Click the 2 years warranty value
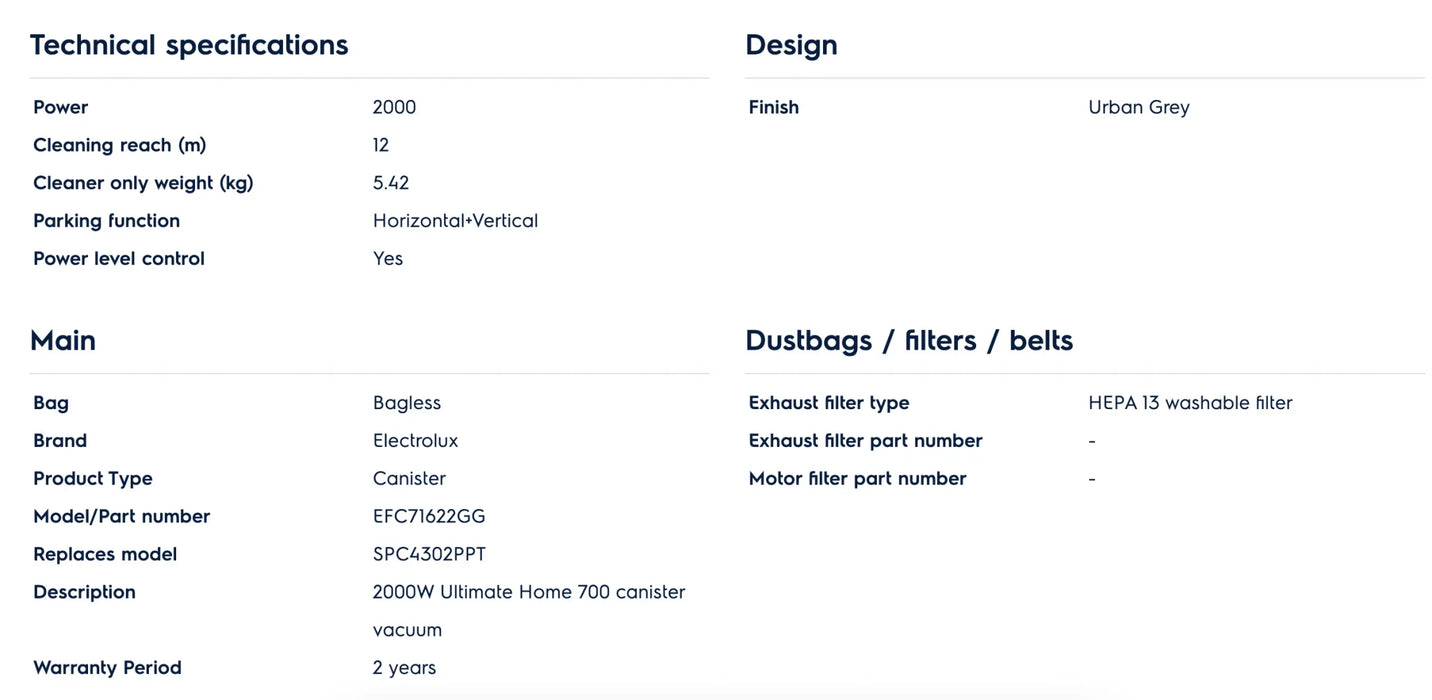 [404, 668]
